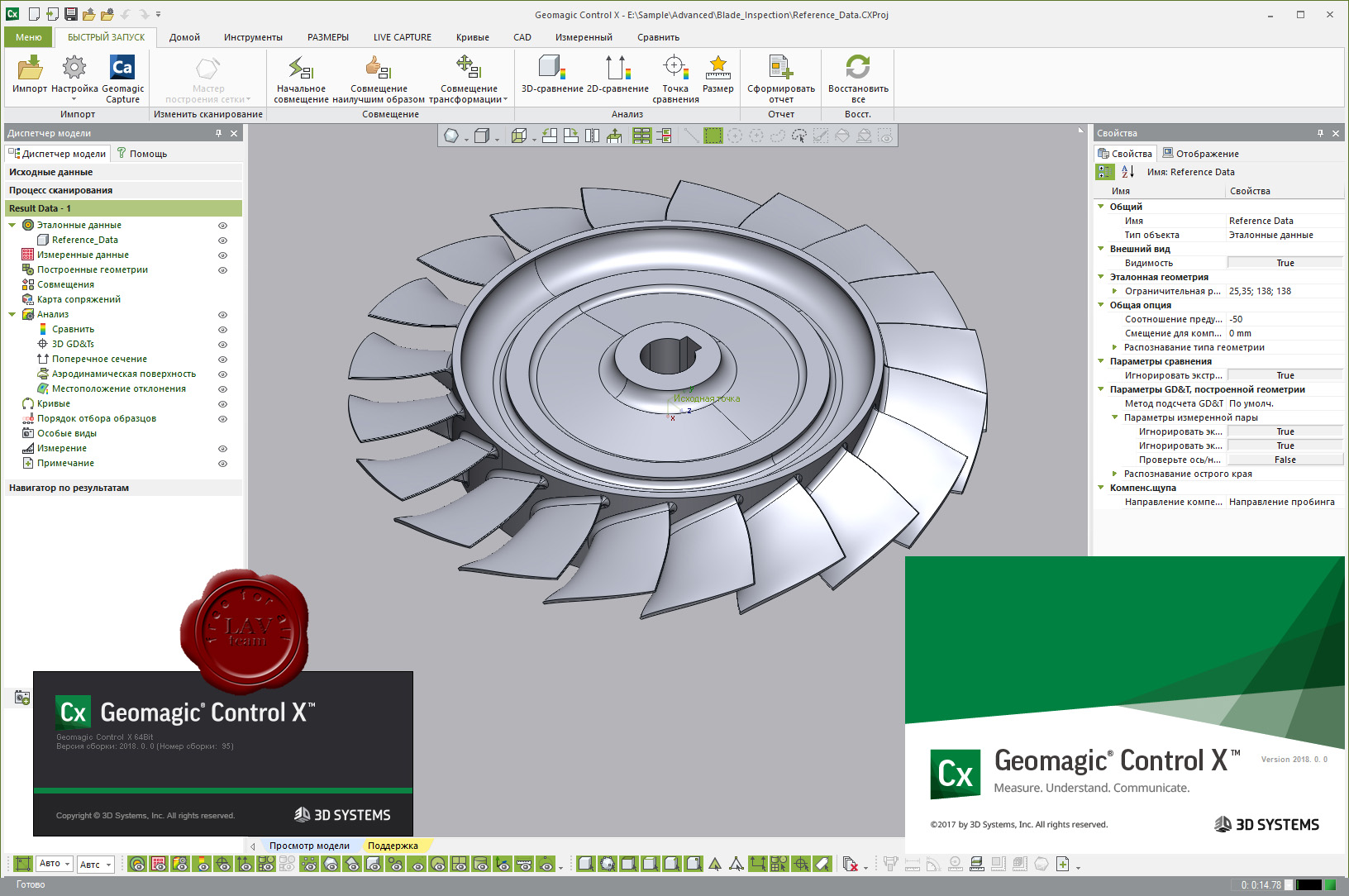The image size is (1349, 896).
Task: Click Восстановить все icon
Action: [858, 79]
